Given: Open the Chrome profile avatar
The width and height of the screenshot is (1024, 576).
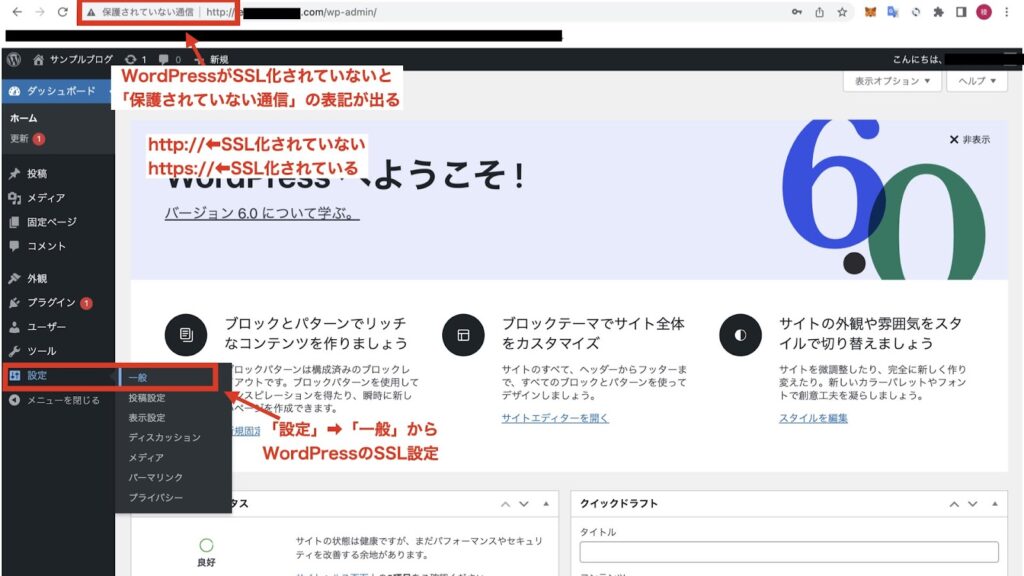Looking at the screenshot, I should [x=984, y=12].
